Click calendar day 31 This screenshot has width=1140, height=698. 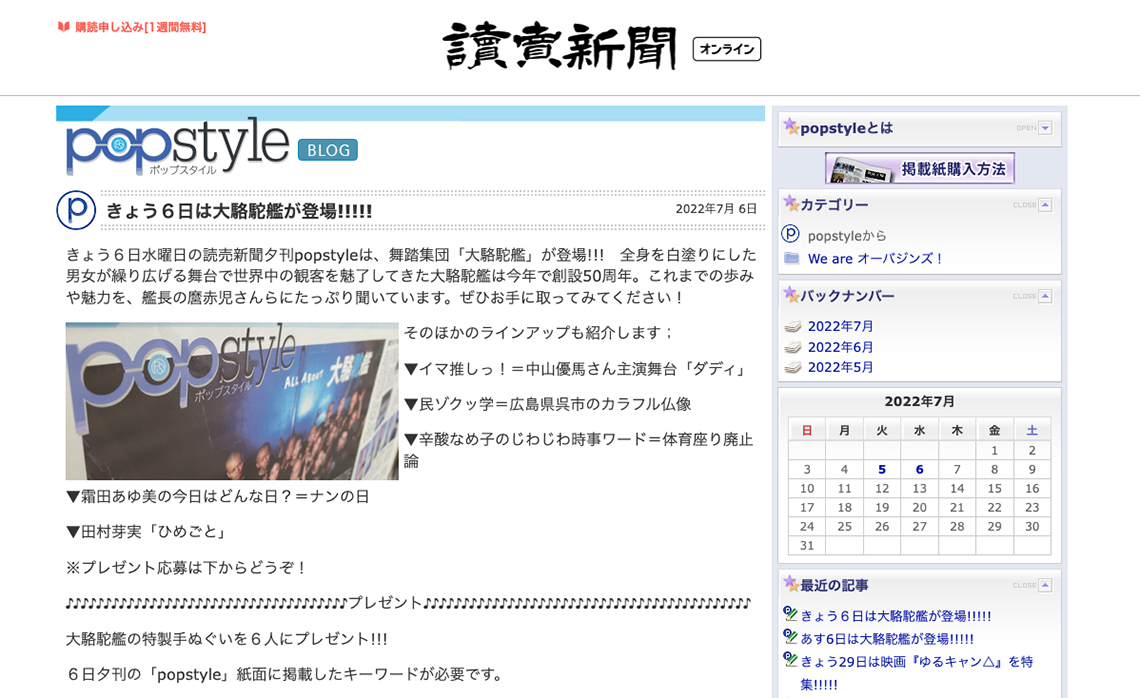coord(807,545)
